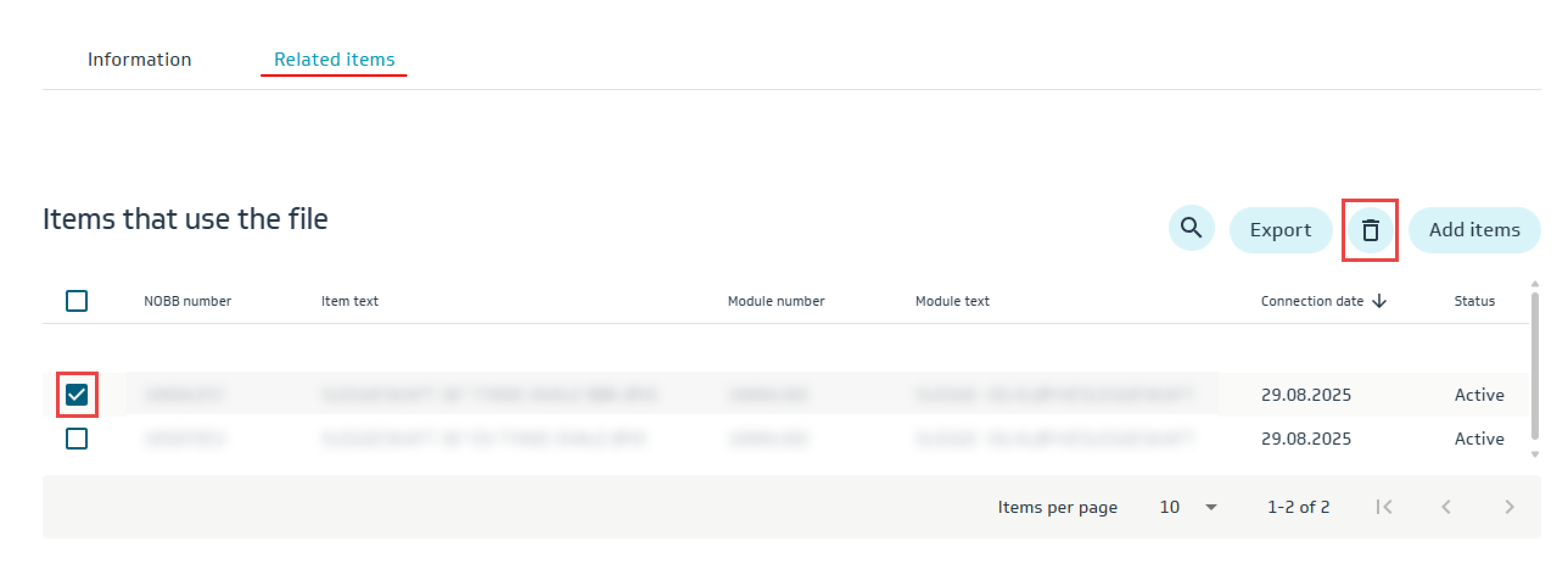Click the trash delete icon
The height and width of the screenshot is (575, 1568).
click(x=1370, y=230)
